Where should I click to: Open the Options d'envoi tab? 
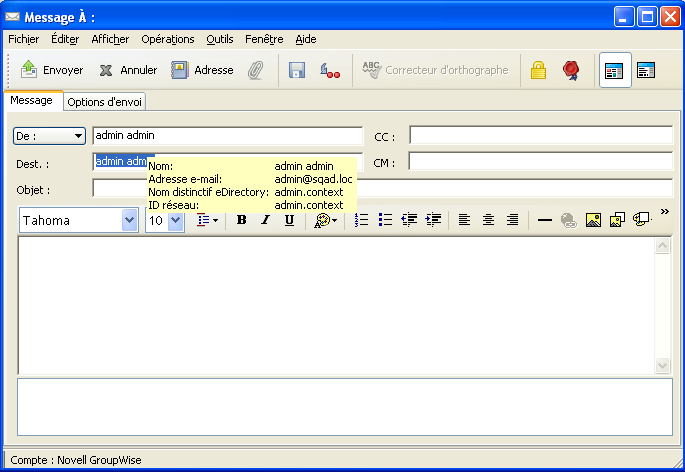(x=104, y=102)
